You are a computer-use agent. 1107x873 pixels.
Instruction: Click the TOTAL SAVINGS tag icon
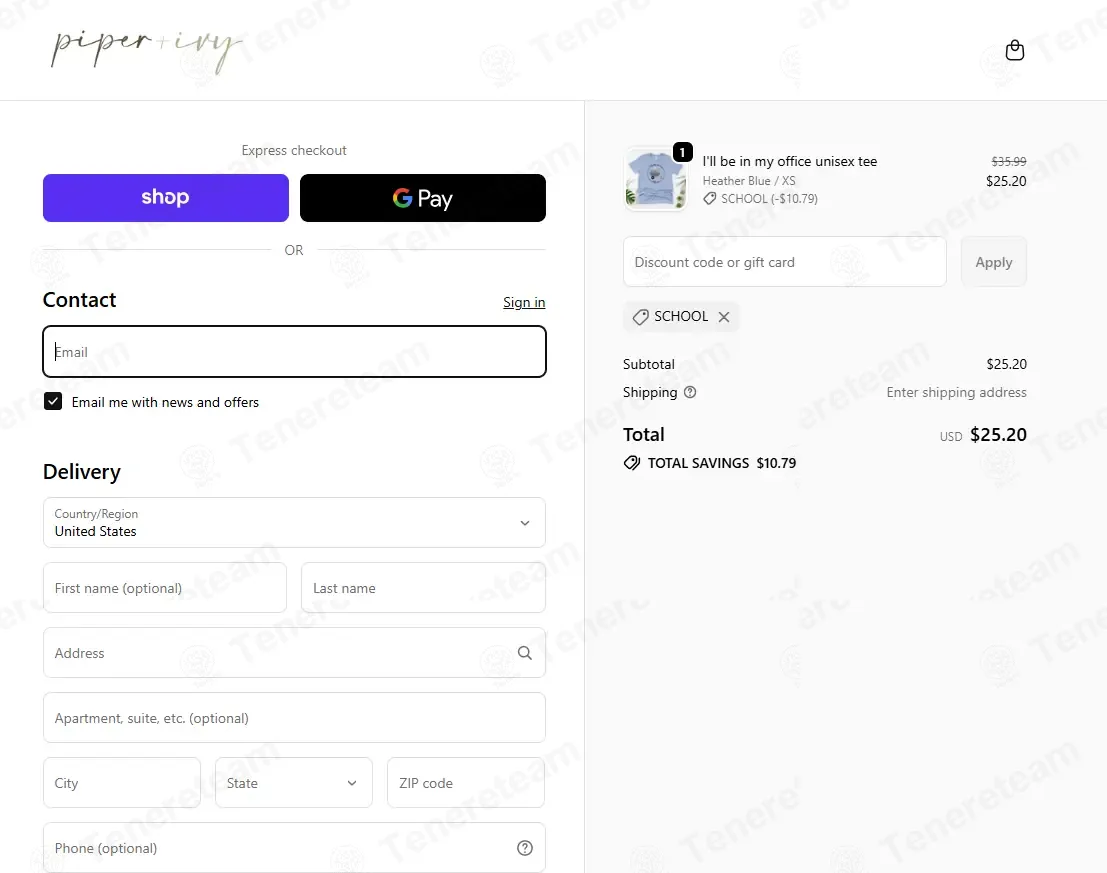coord(632,463)
